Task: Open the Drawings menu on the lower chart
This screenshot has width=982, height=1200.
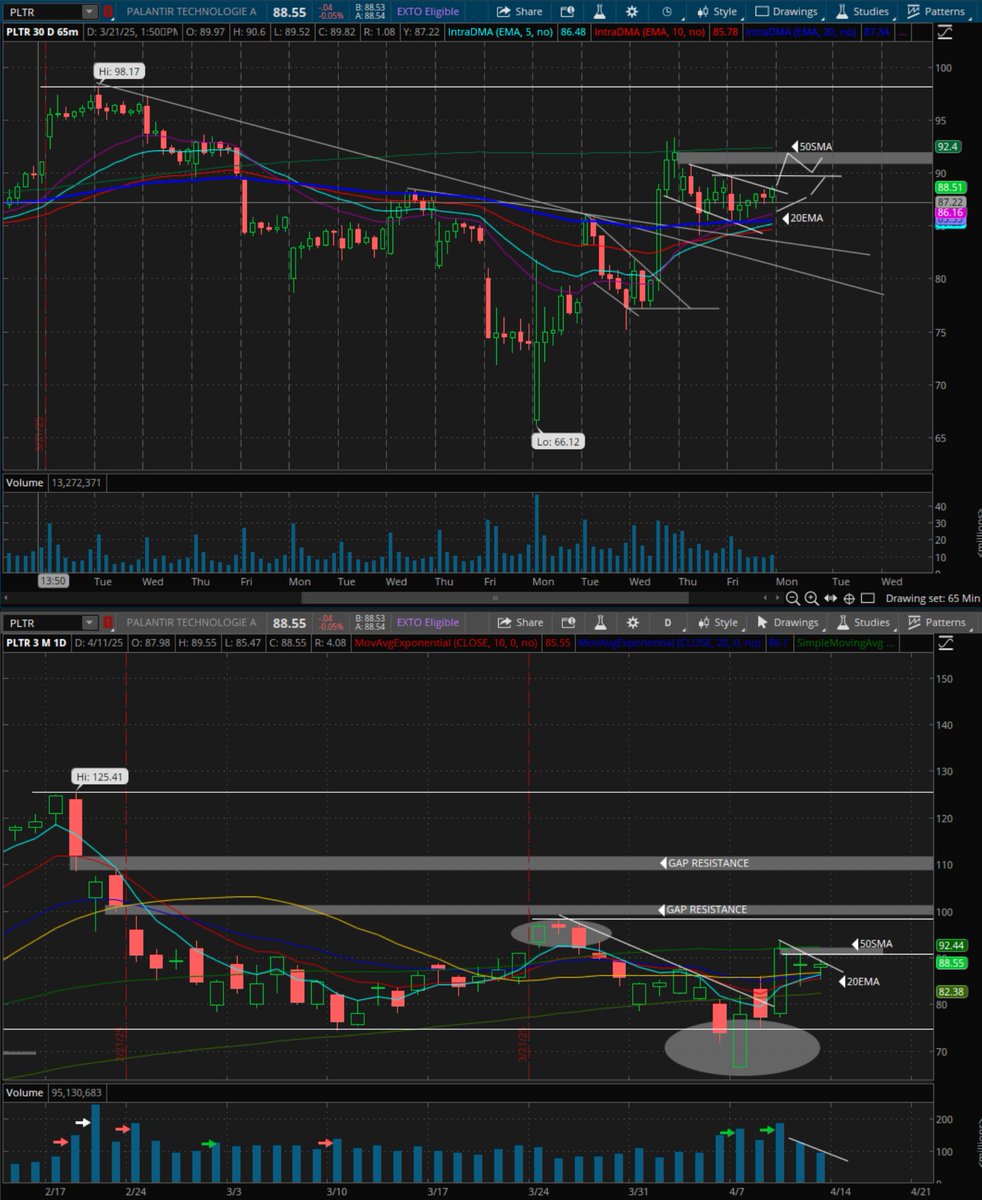Action: pos(786,622)
